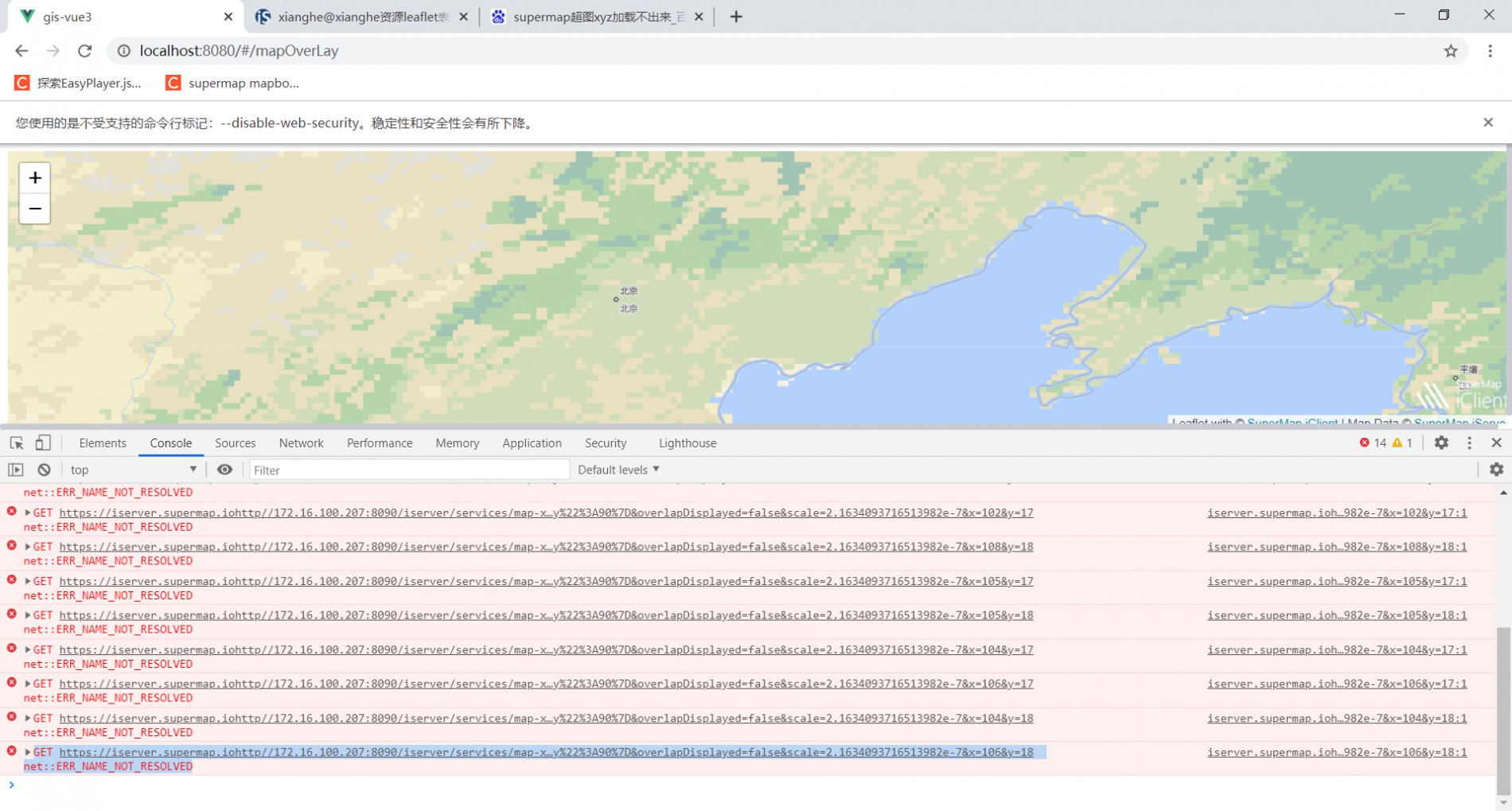Expand GET error for x=104&y=18

click(x=28, y=719)
